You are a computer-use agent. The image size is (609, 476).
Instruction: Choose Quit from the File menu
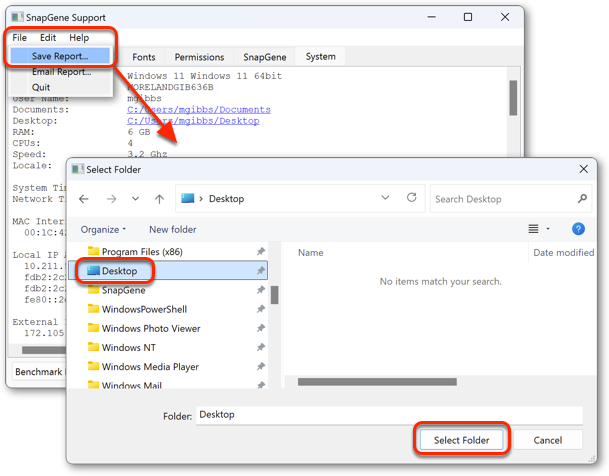pos(41,87)
